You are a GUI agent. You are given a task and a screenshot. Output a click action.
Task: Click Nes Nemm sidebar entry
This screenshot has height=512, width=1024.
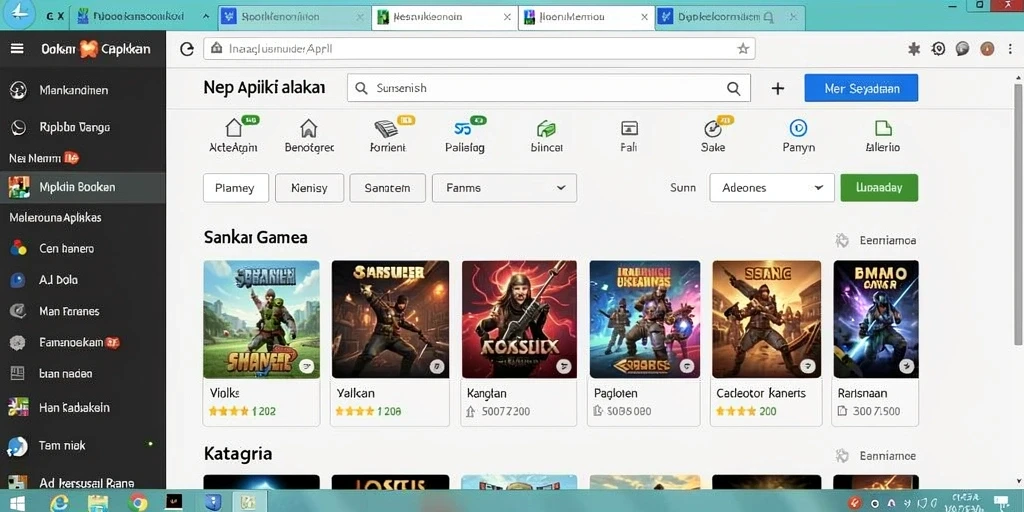(x=44, y=158)
